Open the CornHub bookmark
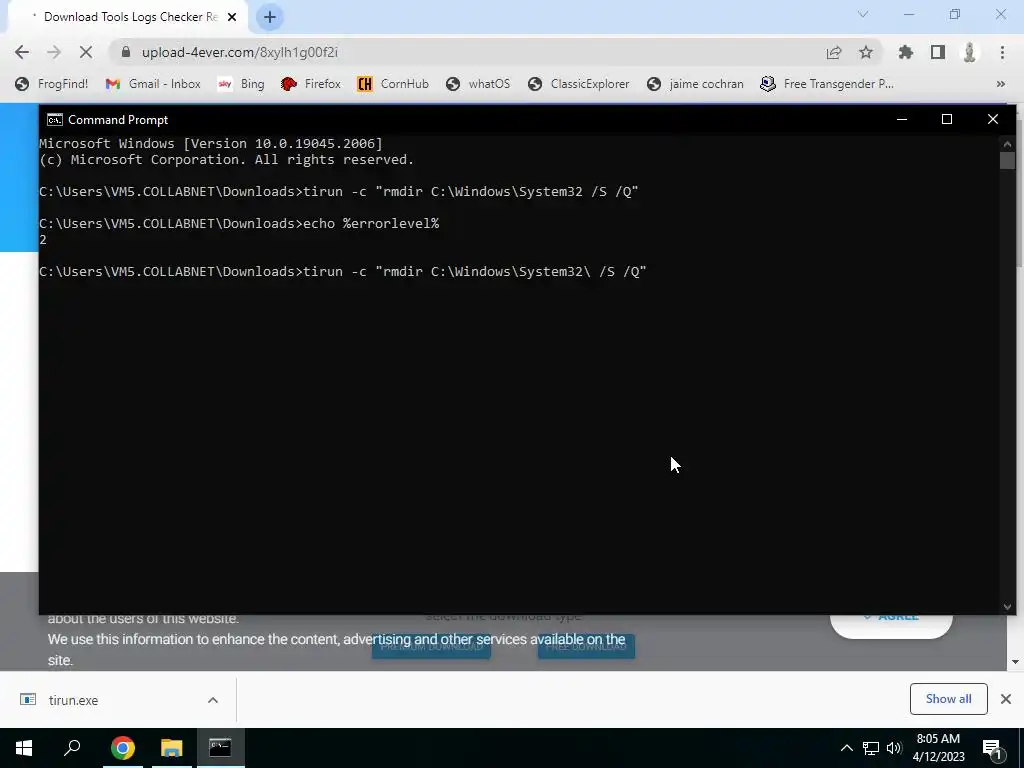The height and width of the screenshot is (768, 1024). (392, 84)
